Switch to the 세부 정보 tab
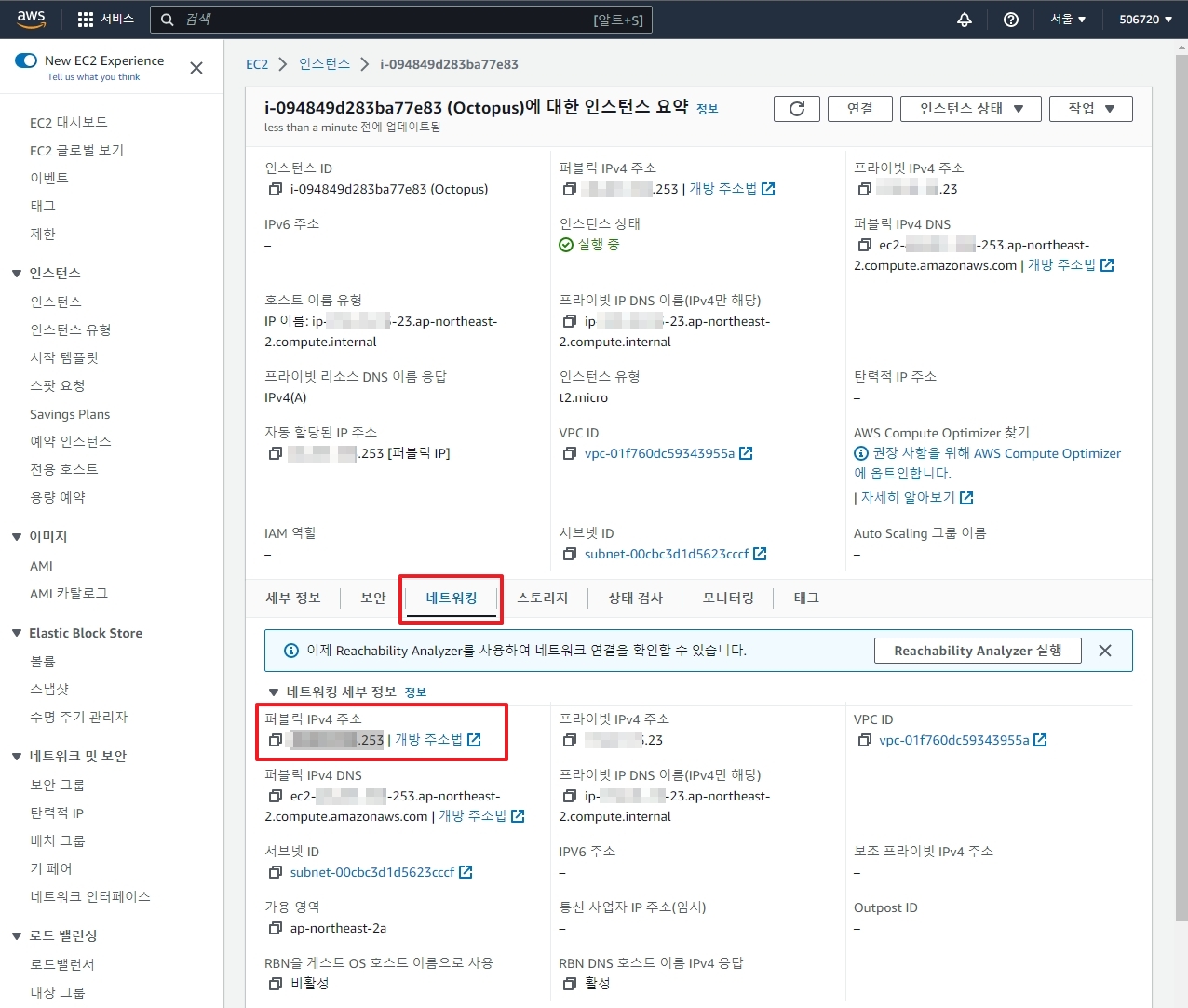Screen dimensions: 1188x1008 point(293,598)
